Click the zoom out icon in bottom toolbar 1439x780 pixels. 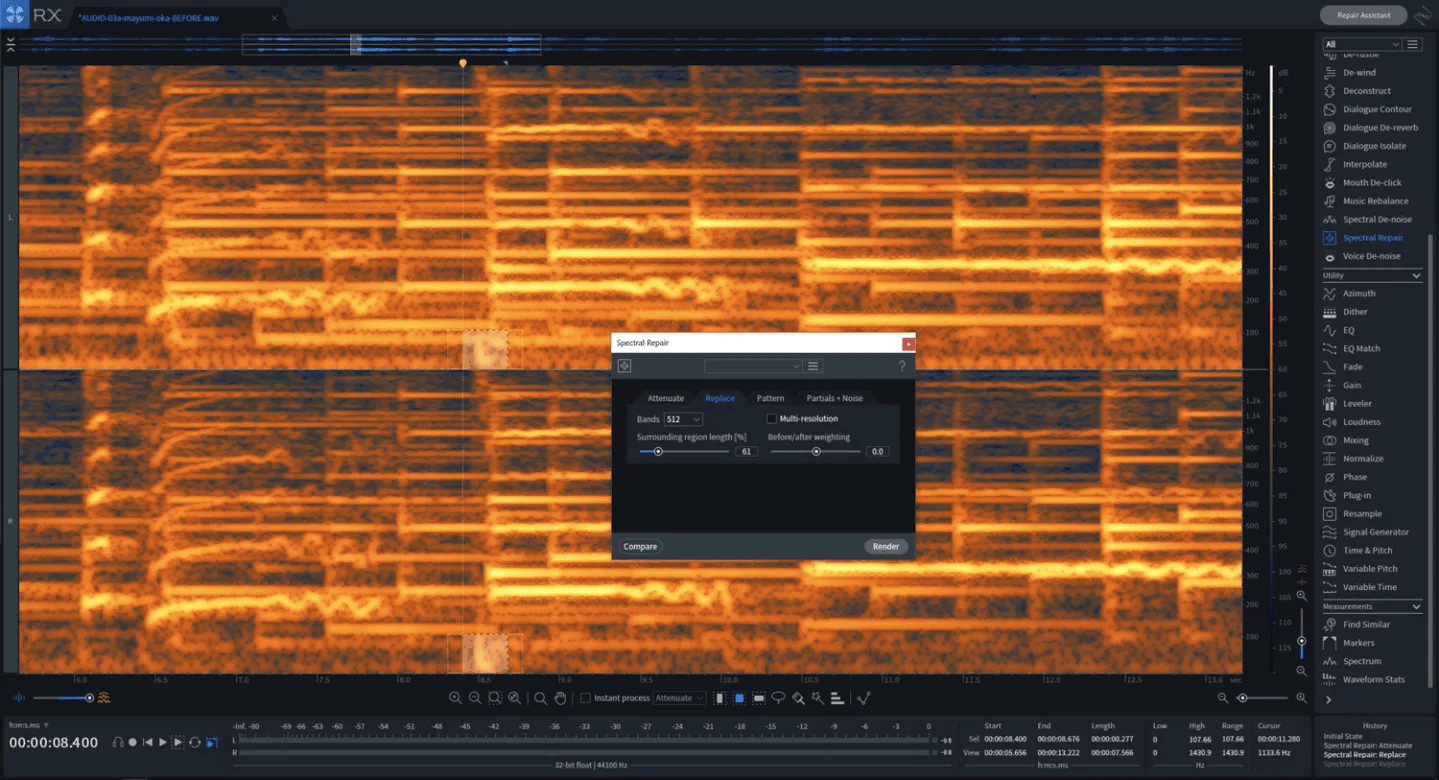[475, 698]
